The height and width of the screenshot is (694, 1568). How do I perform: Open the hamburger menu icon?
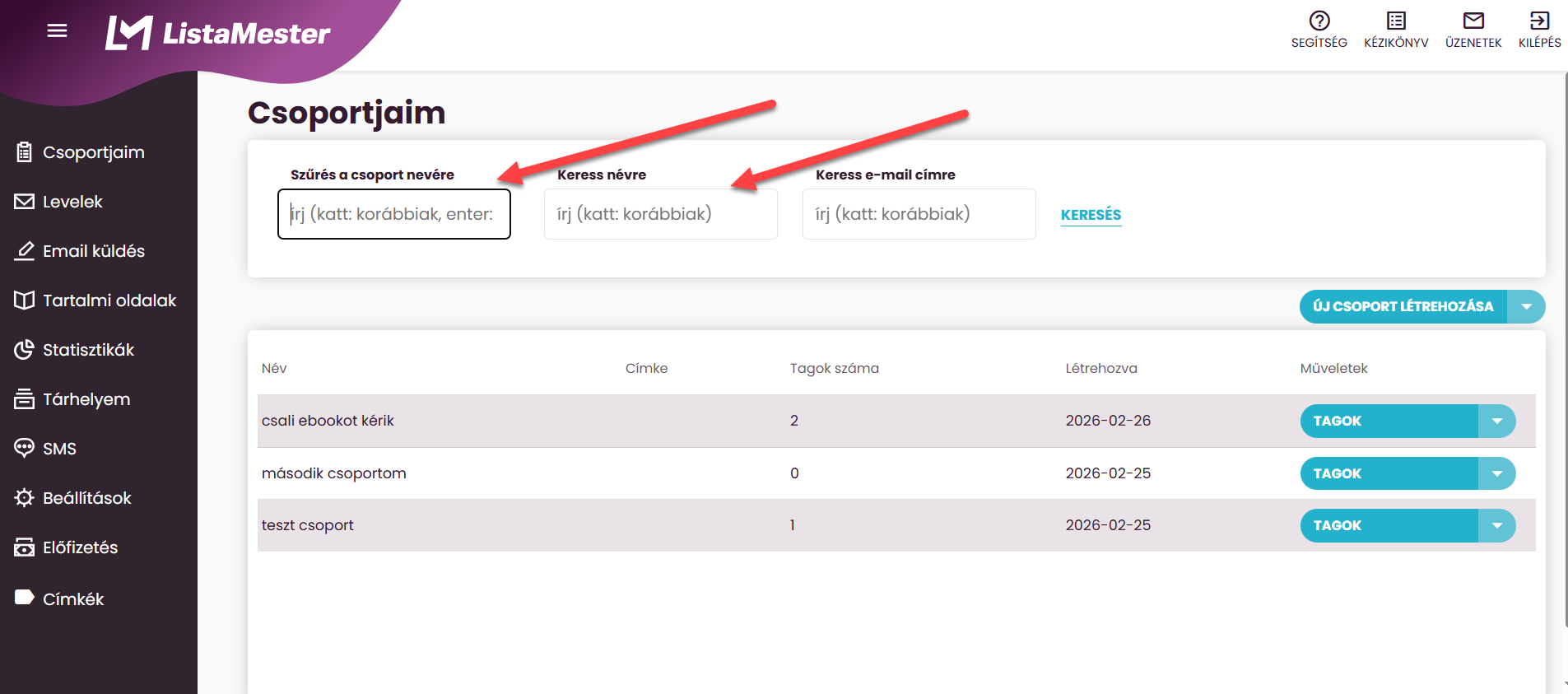[x=58, y=31]
